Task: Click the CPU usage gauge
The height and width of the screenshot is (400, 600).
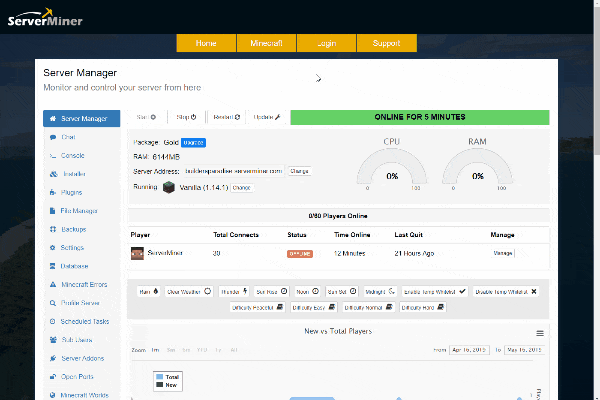Action: 392,166
